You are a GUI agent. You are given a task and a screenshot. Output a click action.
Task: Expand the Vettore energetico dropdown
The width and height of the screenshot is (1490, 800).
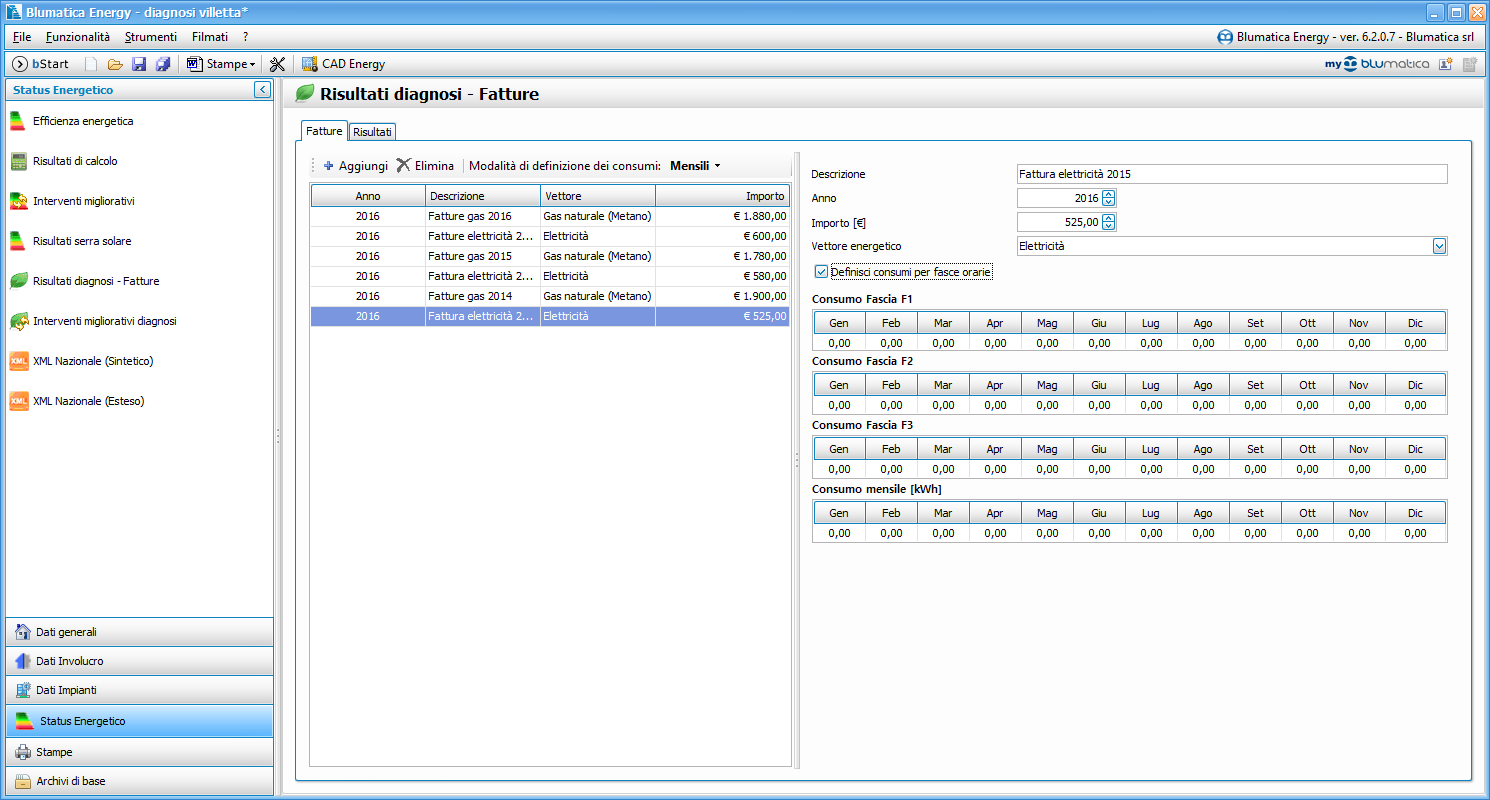[1439, 246]
